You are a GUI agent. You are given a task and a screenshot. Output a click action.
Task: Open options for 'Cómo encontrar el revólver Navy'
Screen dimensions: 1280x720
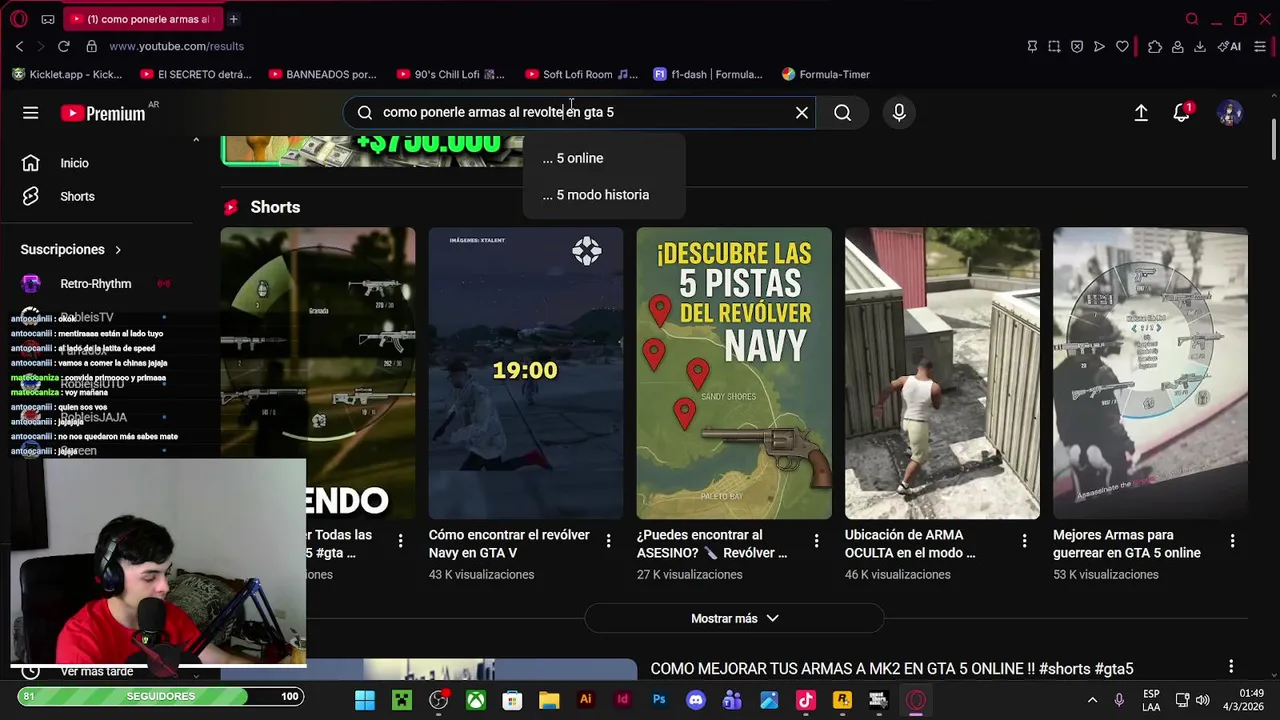[608, 541]
